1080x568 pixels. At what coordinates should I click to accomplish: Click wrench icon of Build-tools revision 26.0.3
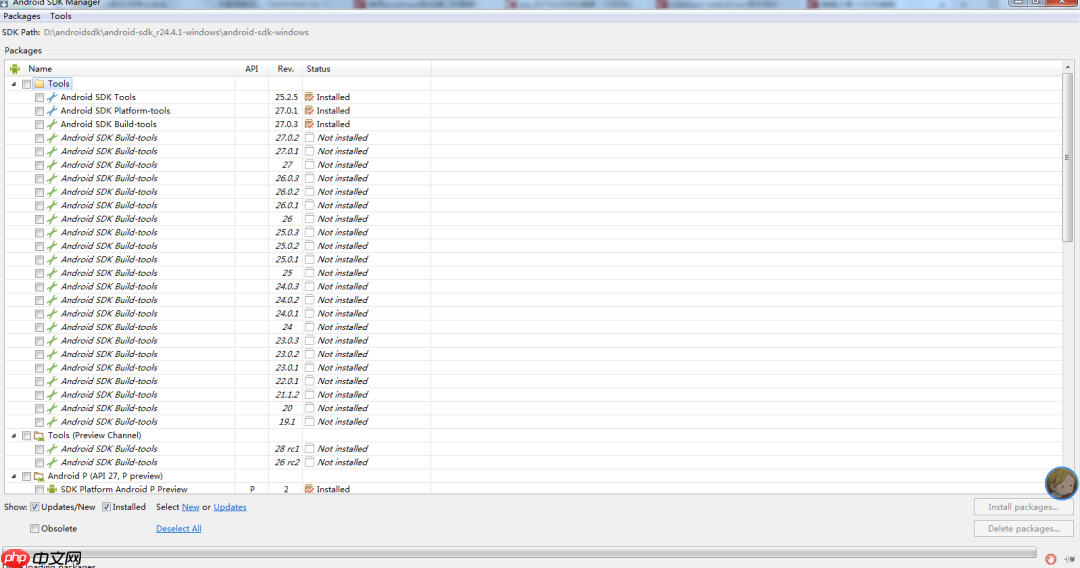point(52,178)
